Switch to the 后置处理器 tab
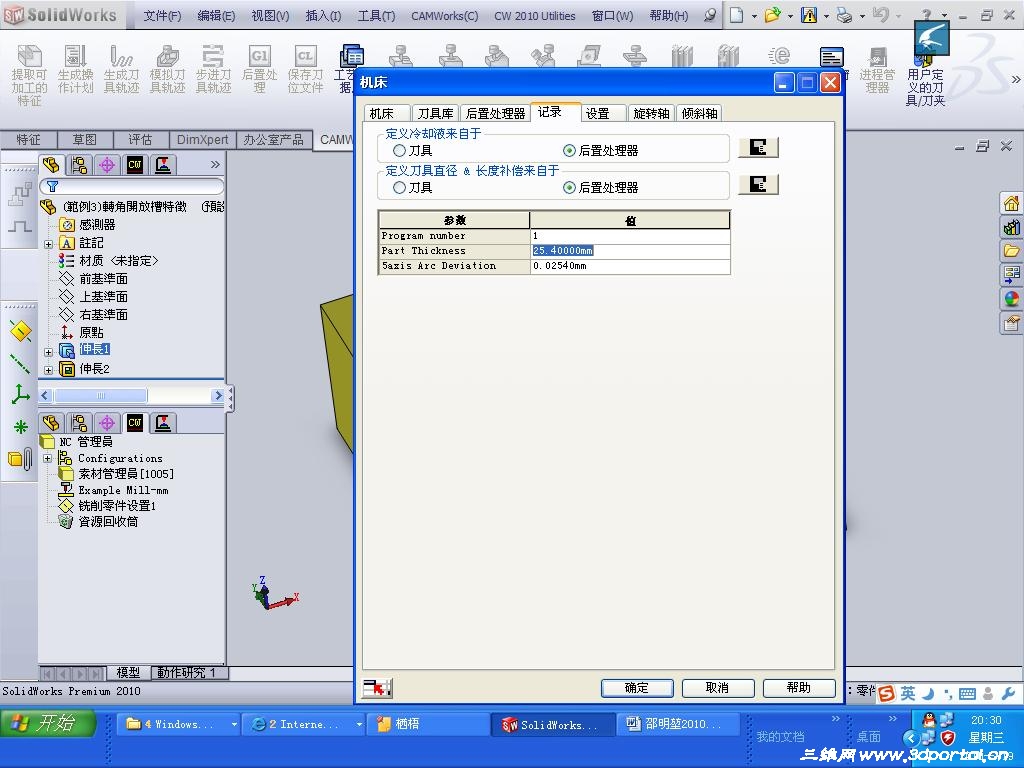The width and height of the screenshot is (1024, 768). point(495,114)
